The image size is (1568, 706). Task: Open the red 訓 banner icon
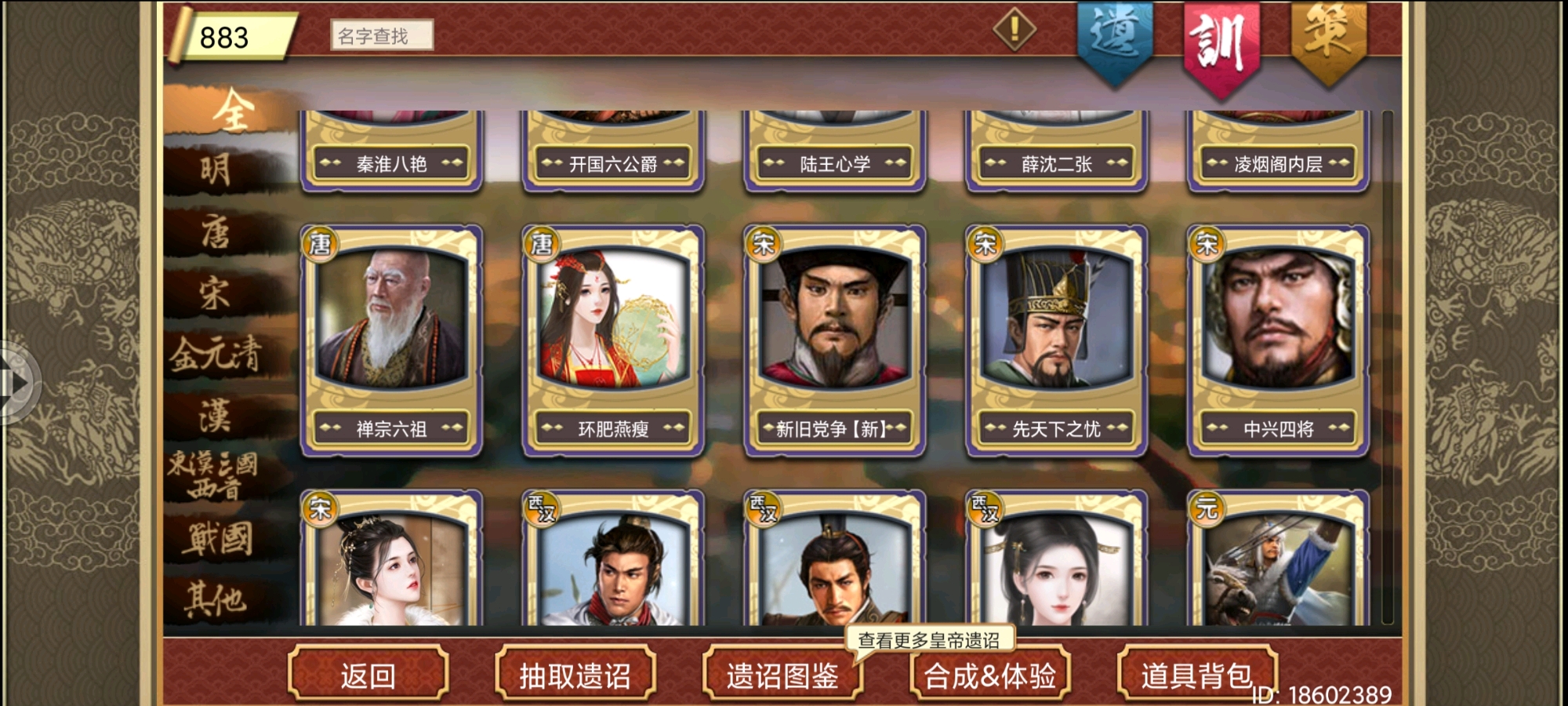click(x=1221, y=47)
